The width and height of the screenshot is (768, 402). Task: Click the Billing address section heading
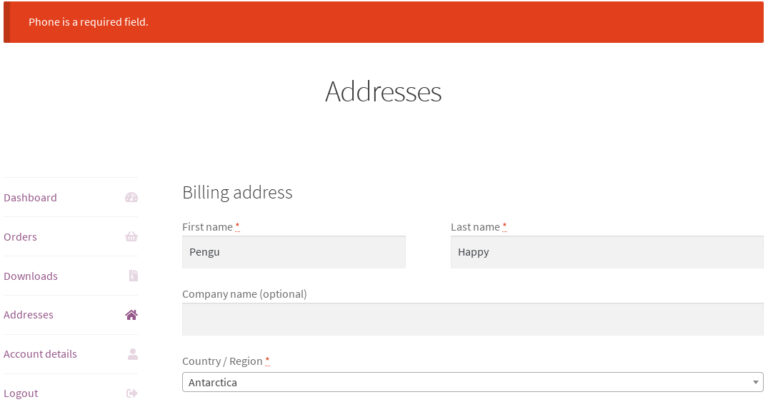click(237, 192)
